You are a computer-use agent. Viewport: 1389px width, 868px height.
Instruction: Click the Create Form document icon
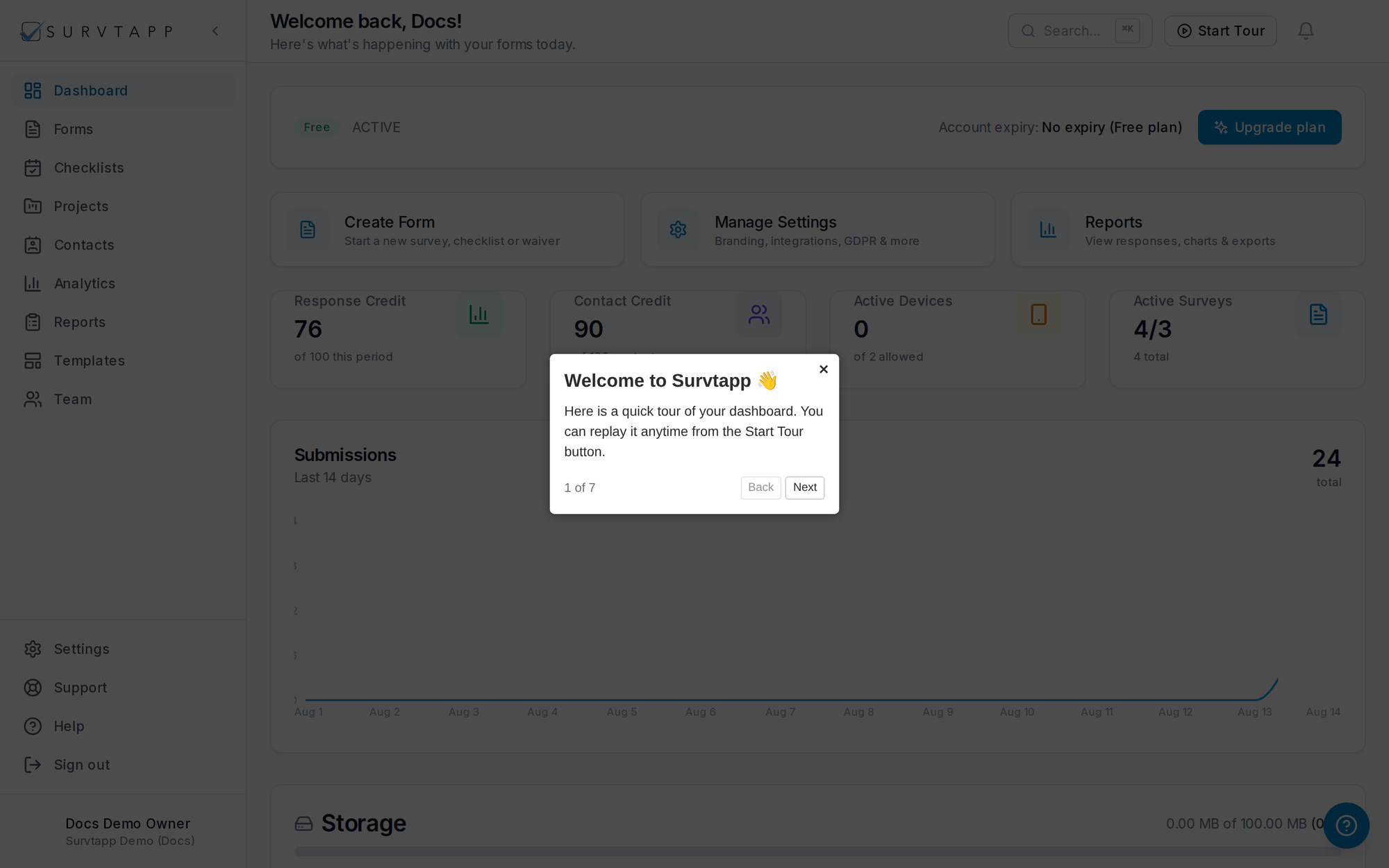click(x=308, y=230)
